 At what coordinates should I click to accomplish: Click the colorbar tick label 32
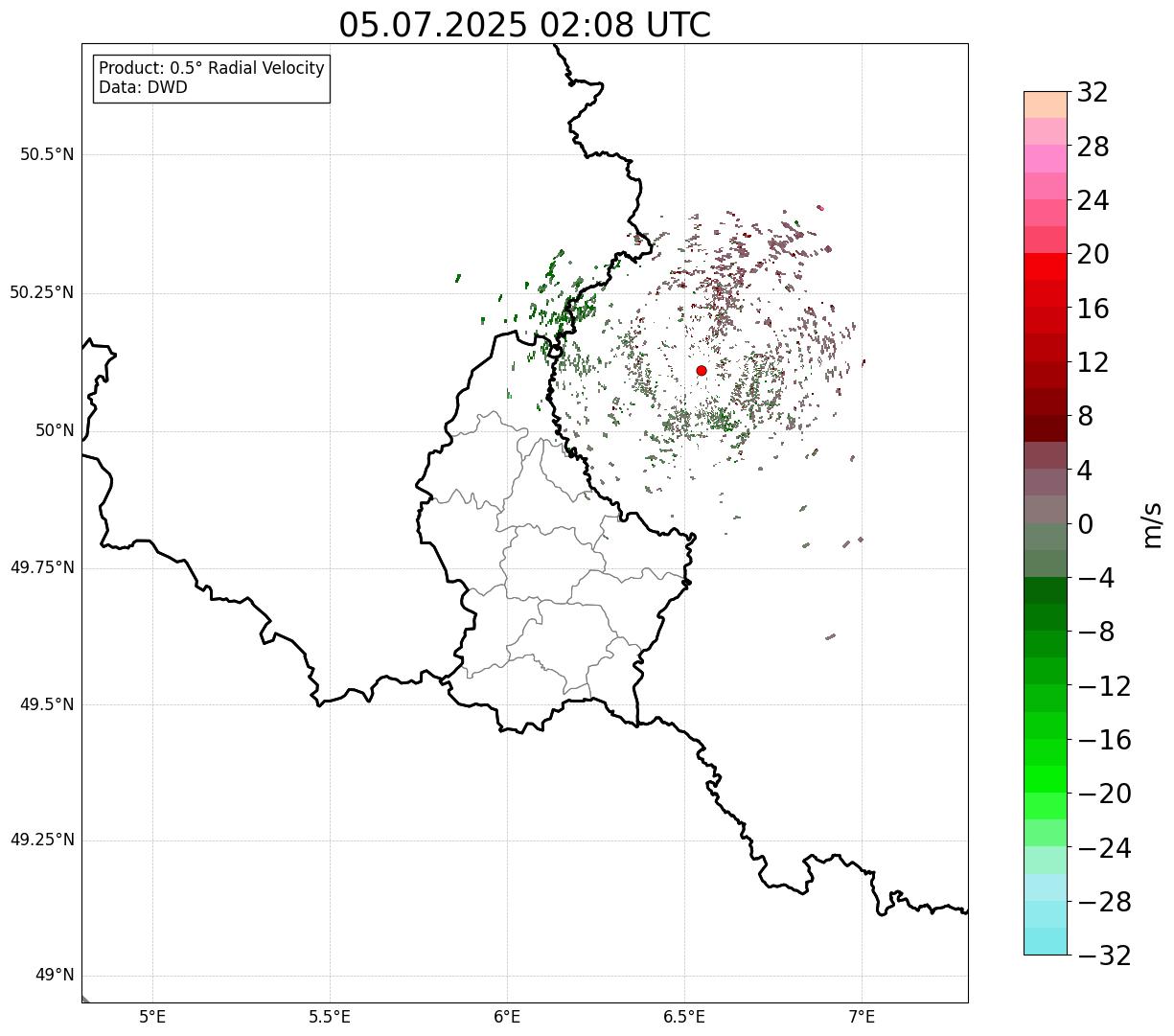pyautogui.click(x=1093, y=93)
